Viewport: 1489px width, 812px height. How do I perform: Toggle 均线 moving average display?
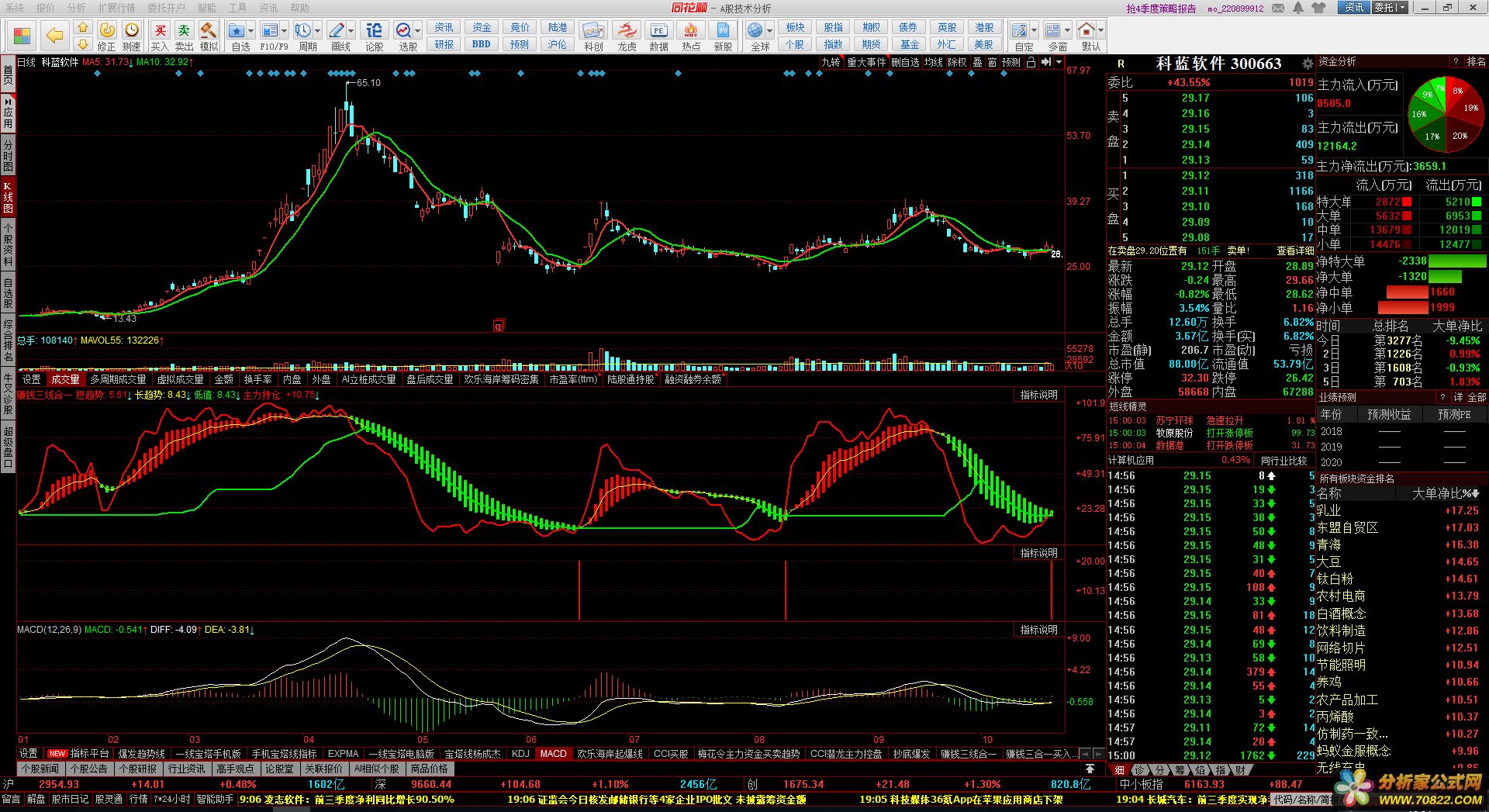point(934,62)
